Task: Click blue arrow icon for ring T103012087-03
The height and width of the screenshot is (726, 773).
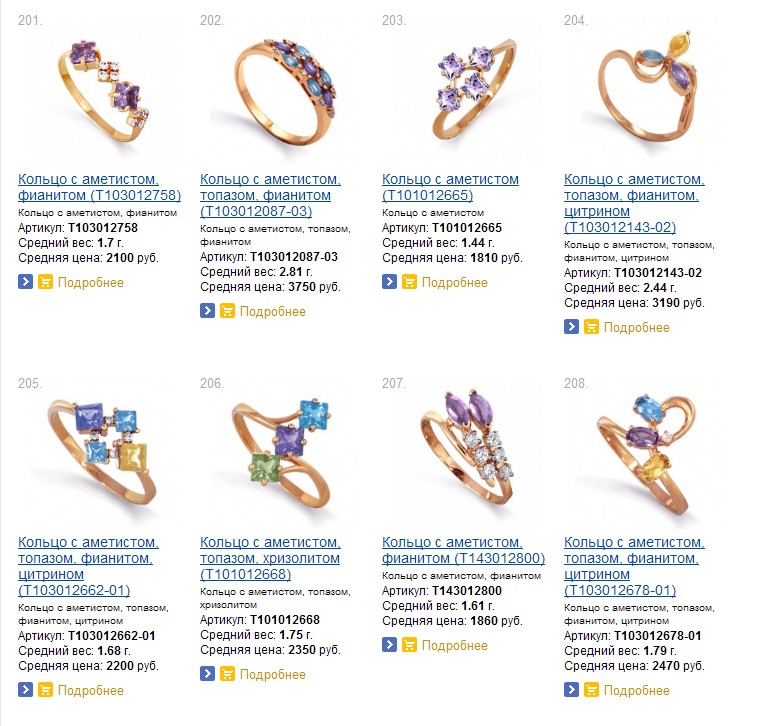Action: pyautogui.click(x=207, y=311)
